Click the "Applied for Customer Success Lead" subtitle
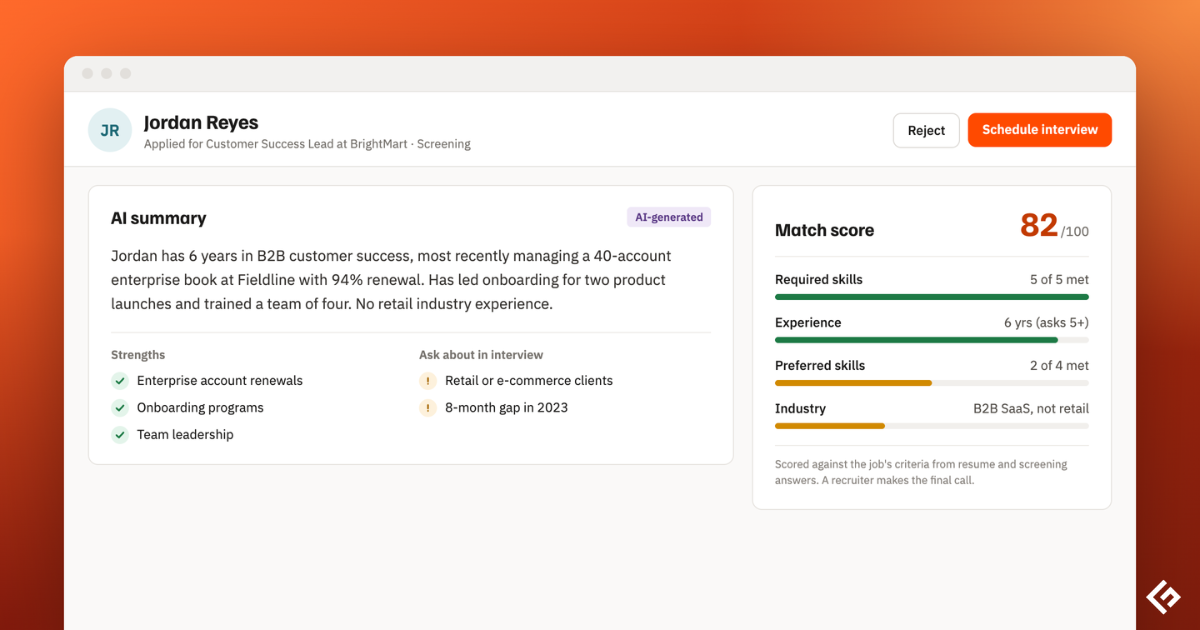Image resolution: width=1200 pixels, height=630 pixels. (x=307, y=144)
